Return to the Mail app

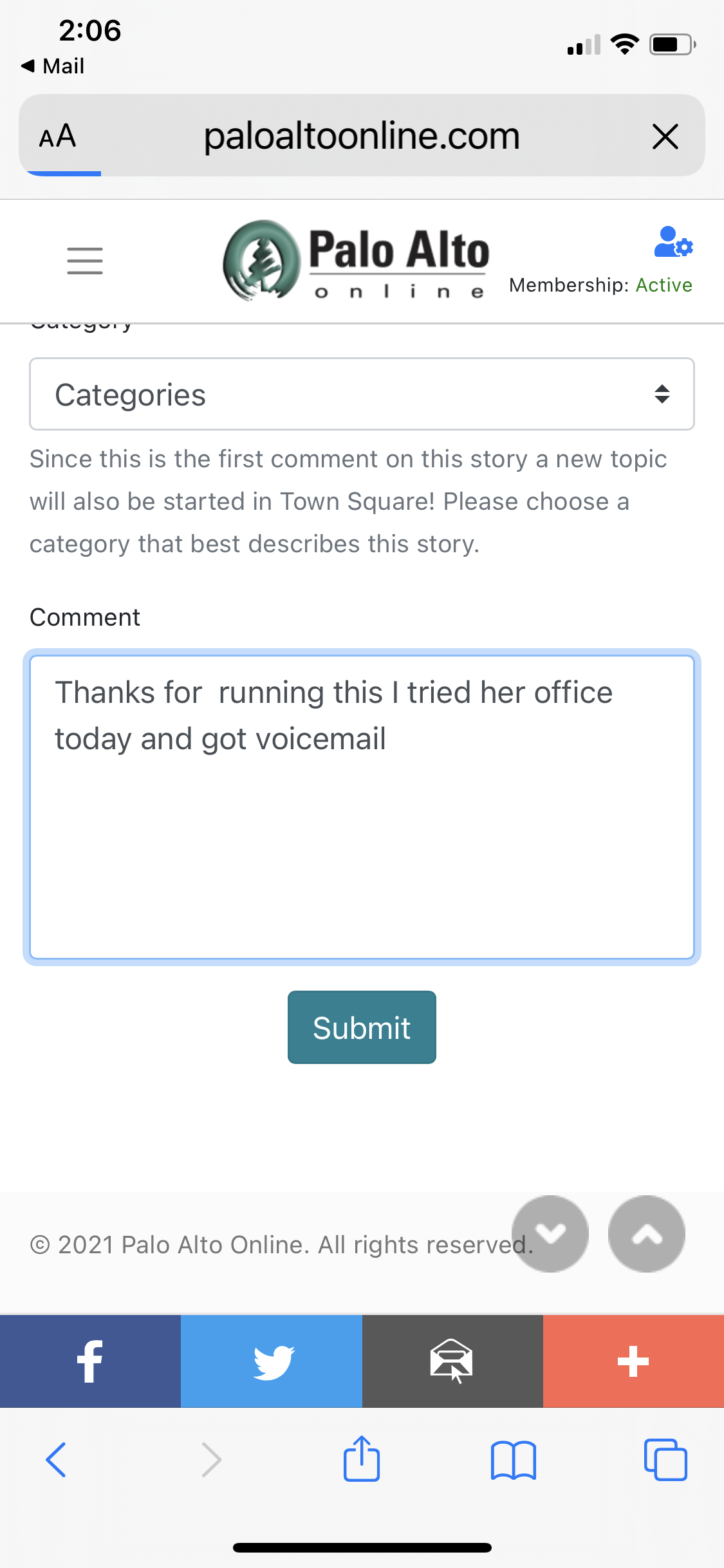click(x=53, y=66)
